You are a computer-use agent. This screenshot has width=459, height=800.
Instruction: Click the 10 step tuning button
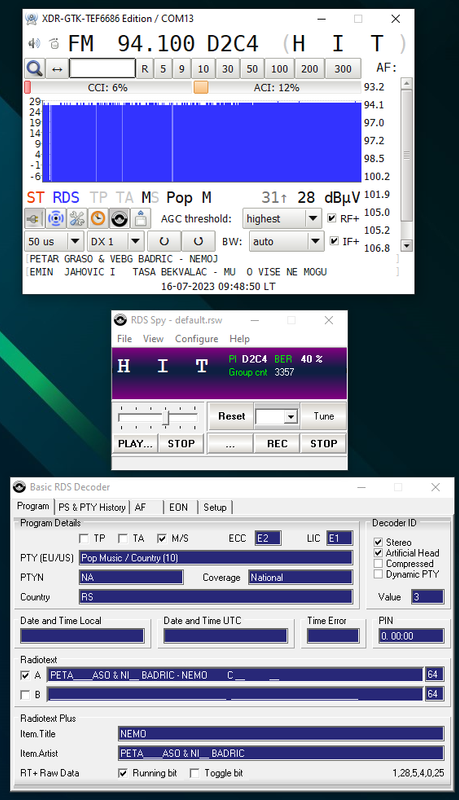point(203,68)
